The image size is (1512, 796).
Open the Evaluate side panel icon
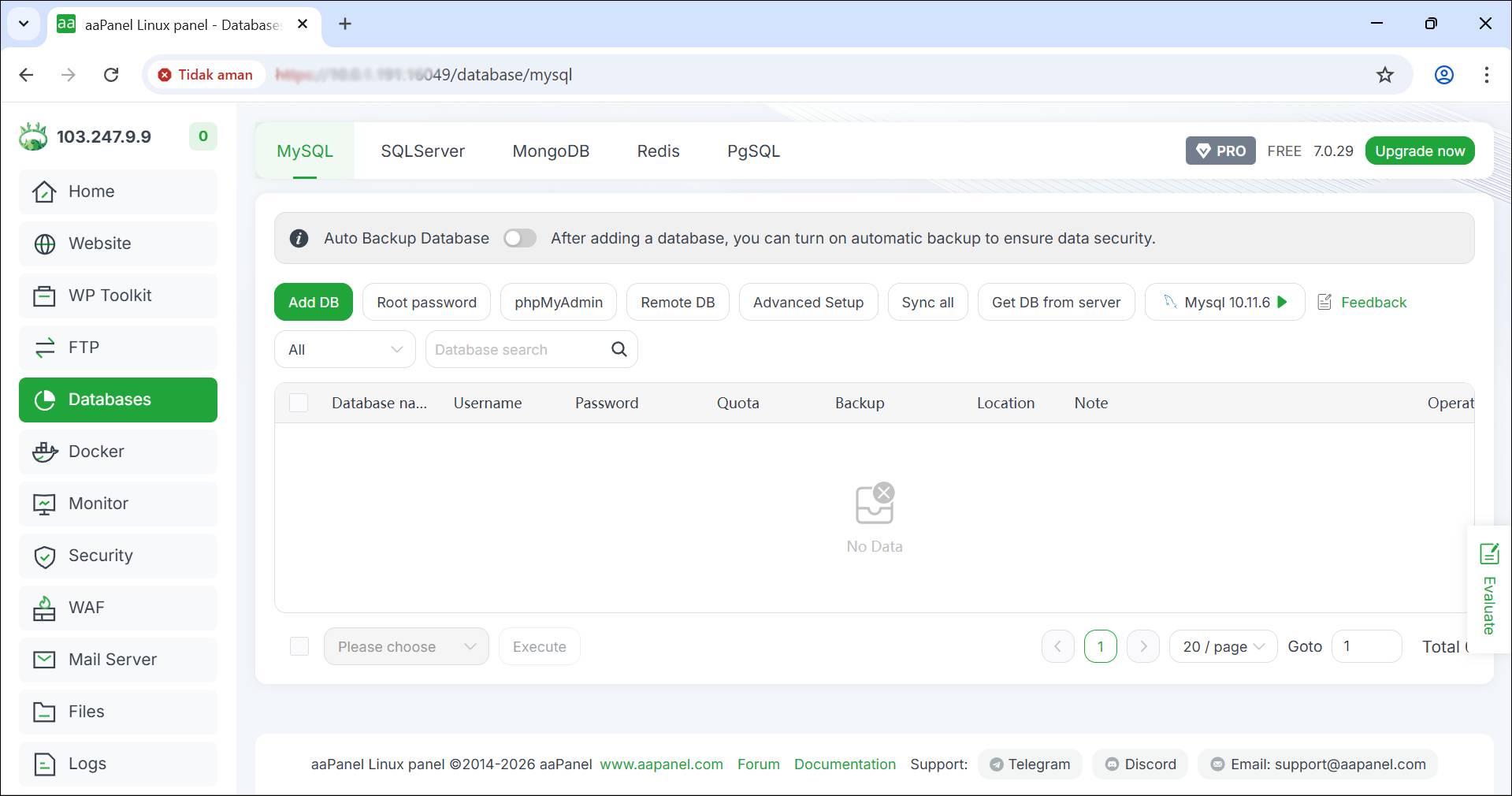[1488, 554]
